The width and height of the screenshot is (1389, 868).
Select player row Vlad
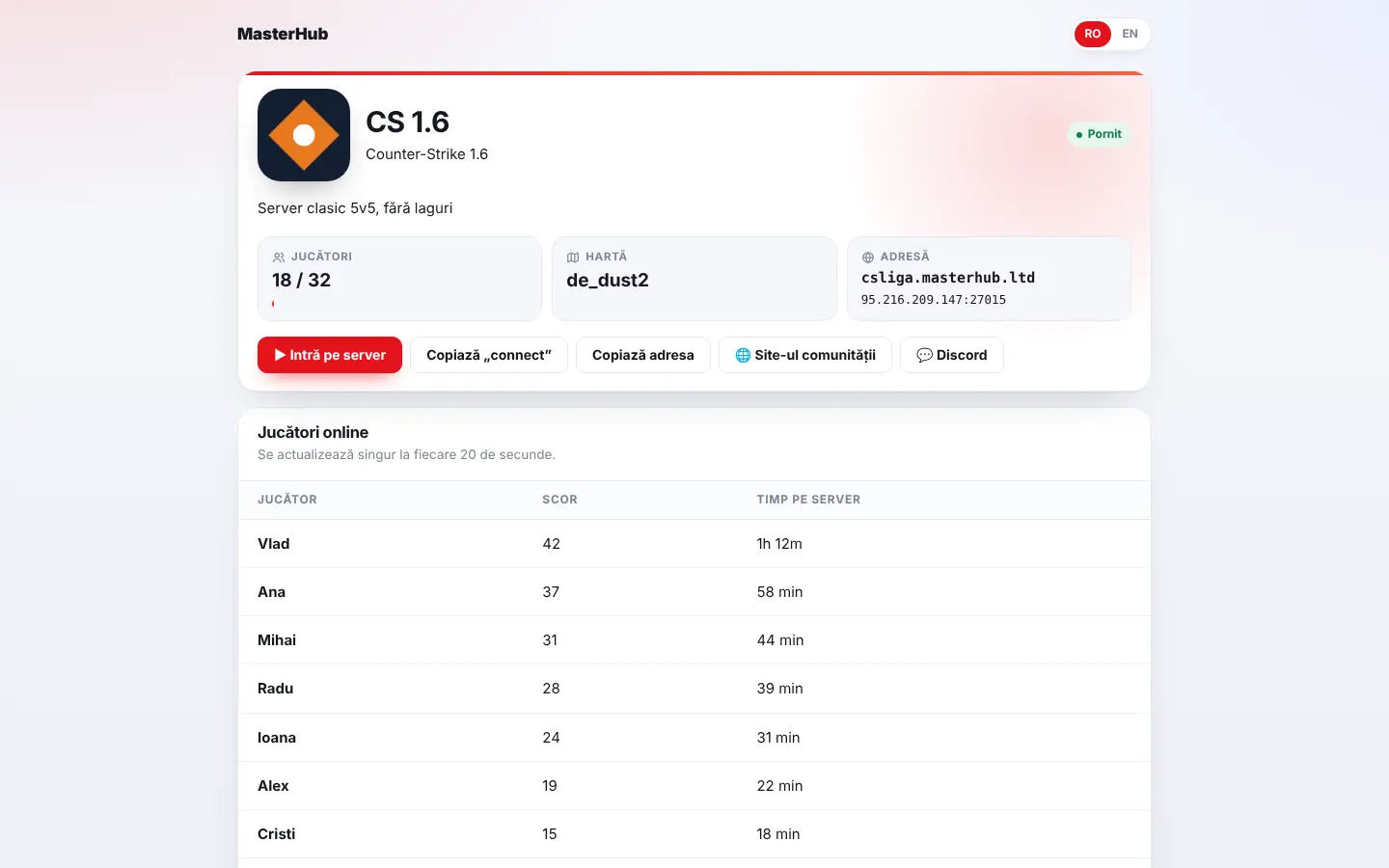tap(694, 544)
